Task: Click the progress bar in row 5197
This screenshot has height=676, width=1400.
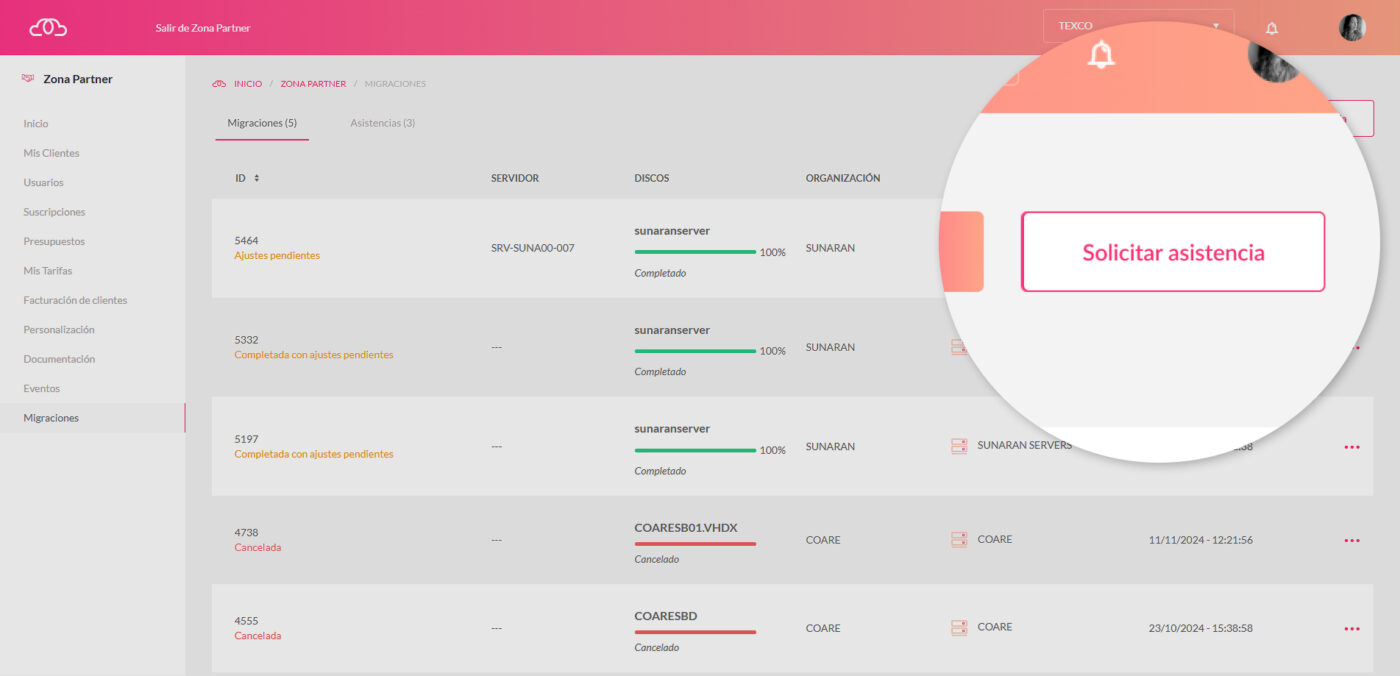Action: point(695,450)
